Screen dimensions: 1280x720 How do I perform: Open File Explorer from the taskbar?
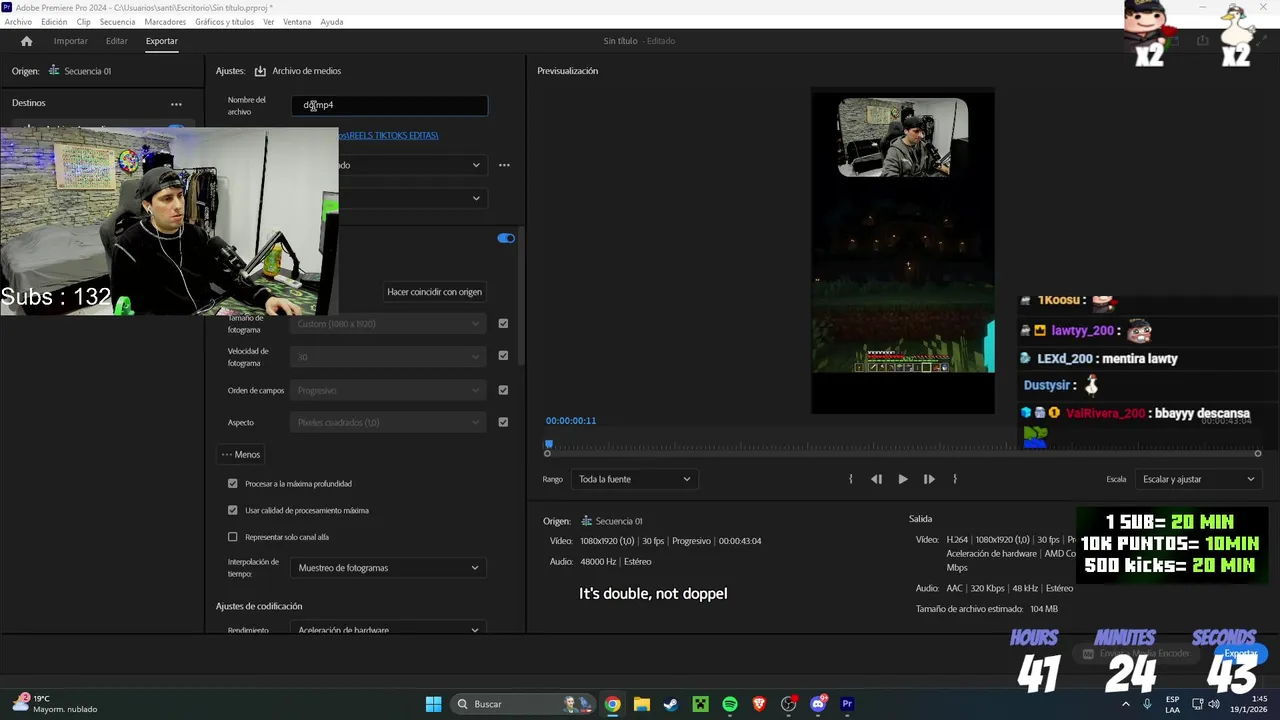click(642, 704)
